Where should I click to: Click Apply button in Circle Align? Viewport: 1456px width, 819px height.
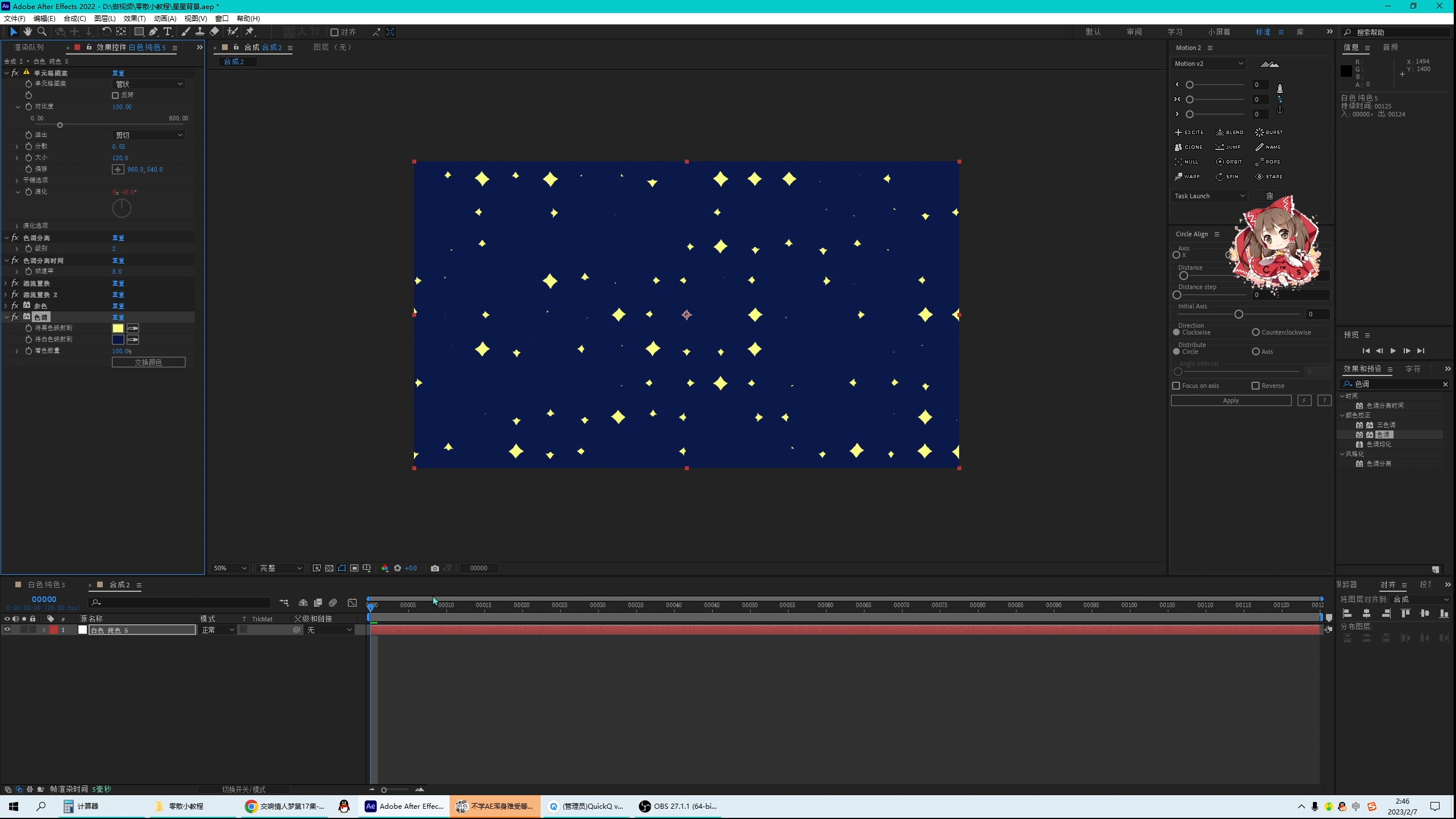(x=1231, y=400)
